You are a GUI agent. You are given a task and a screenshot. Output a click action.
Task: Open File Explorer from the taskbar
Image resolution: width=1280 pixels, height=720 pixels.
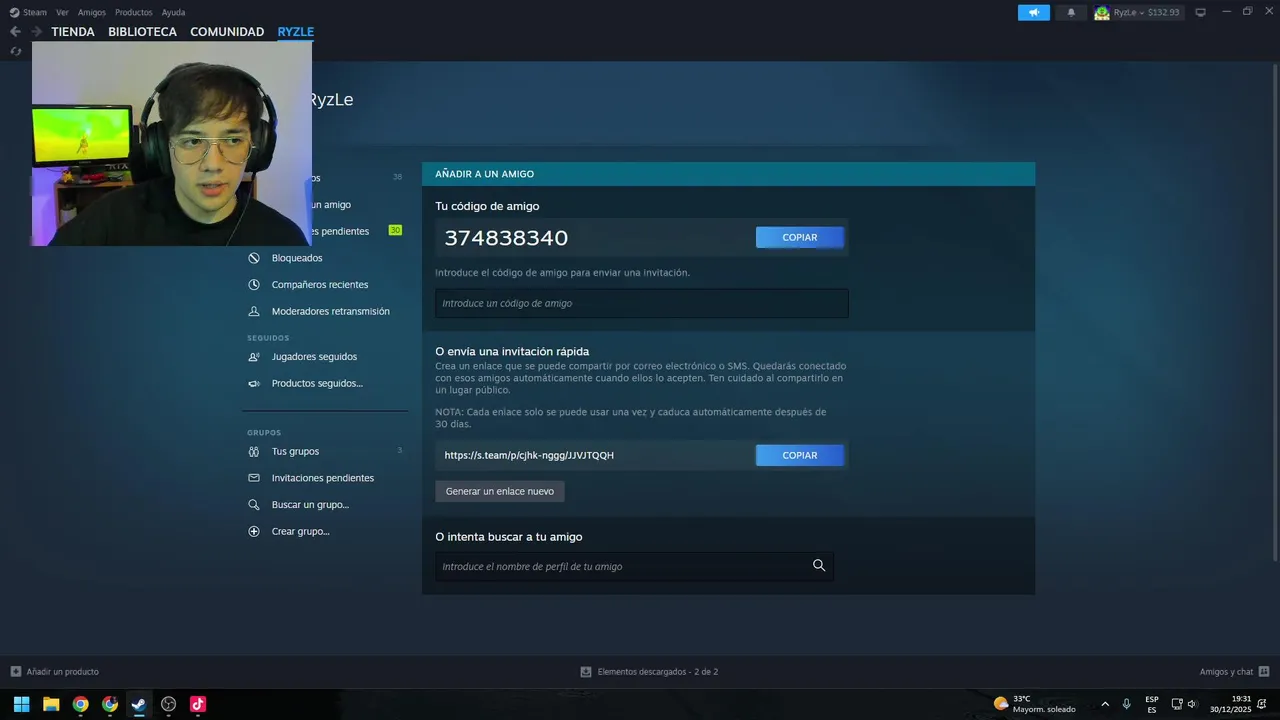(51, 704)
